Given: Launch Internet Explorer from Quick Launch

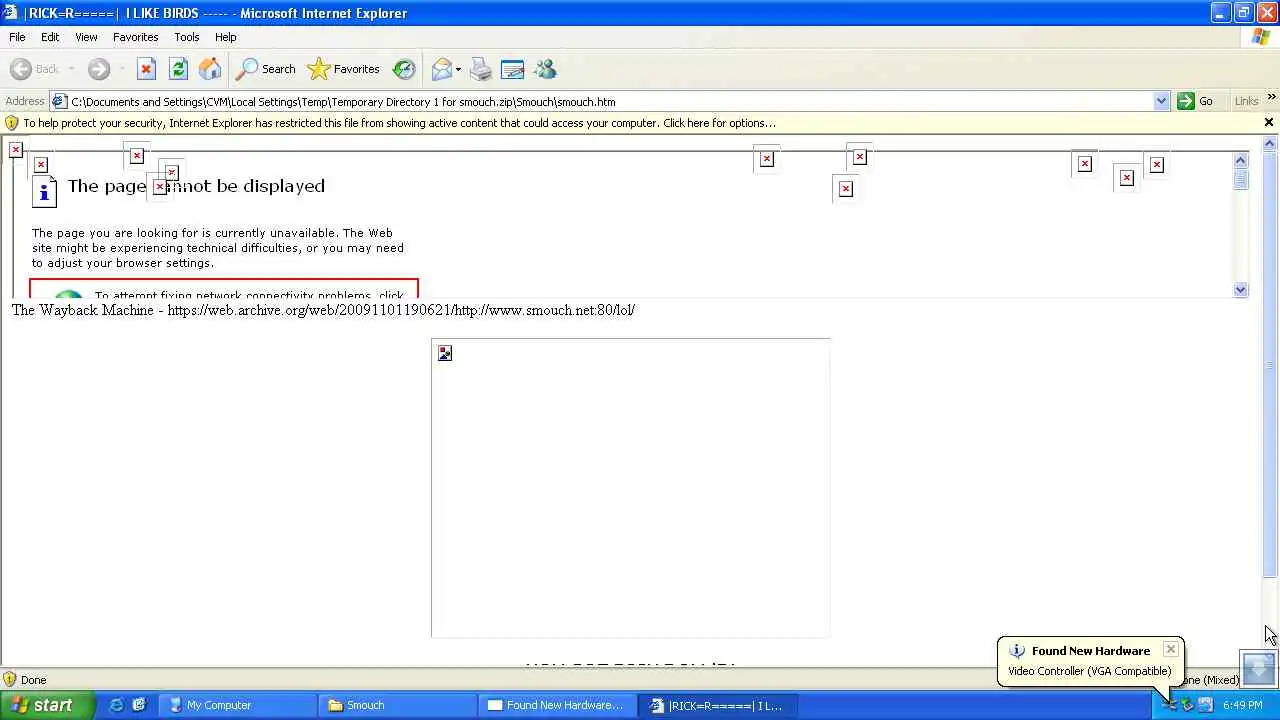Looking at the screenshot, I should pos(117,705).
